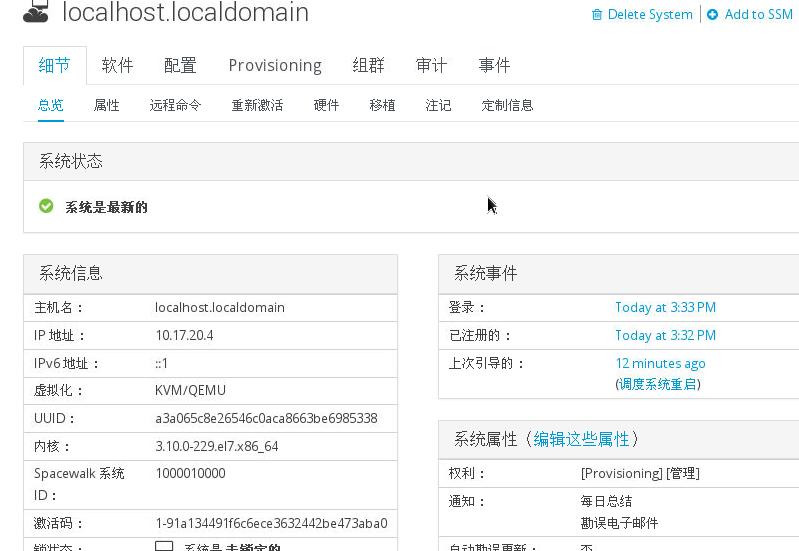Image resolution: width=799 pixels, height=551 pixels.
Task: Click the green checkmark status icon
Action: (x=46, y=206)
